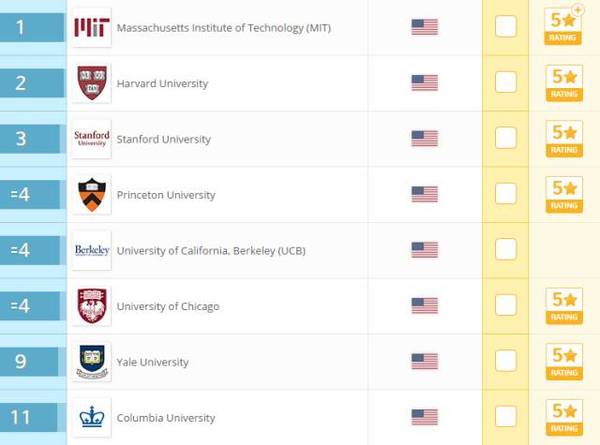Click the University of Chicago crest
Image resolution: width=600 pixels, height=445 pixels.
(x=92, y=306)
